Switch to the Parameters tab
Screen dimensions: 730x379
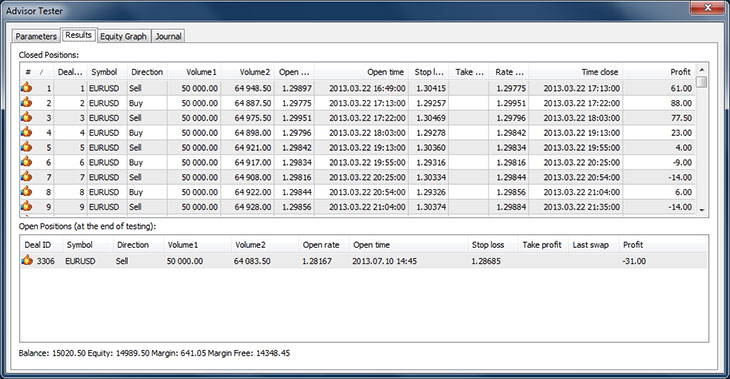[x=36, y=36]
